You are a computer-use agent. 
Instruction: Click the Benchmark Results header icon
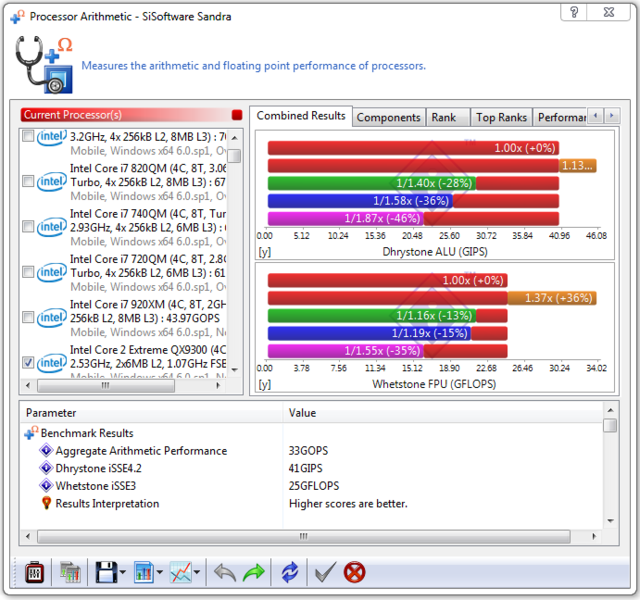click(31, 433)
